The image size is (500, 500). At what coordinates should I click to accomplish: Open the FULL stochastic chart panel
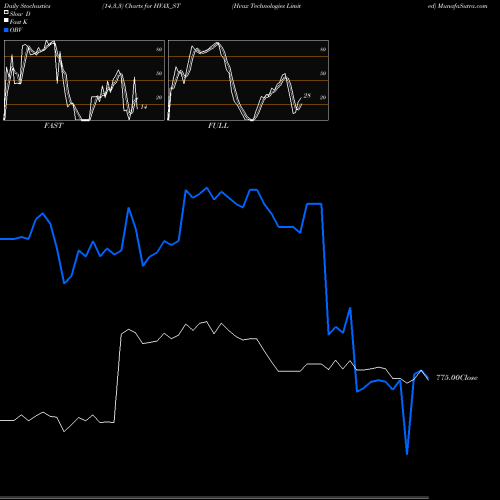tap(248, 80)
